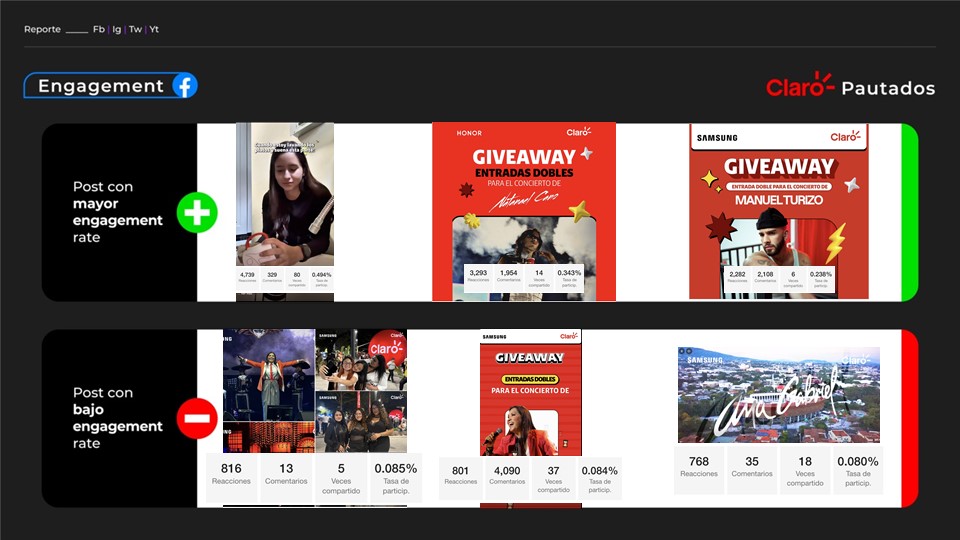Click the Post con mayor engagement rate label

[x=118, y=212]
